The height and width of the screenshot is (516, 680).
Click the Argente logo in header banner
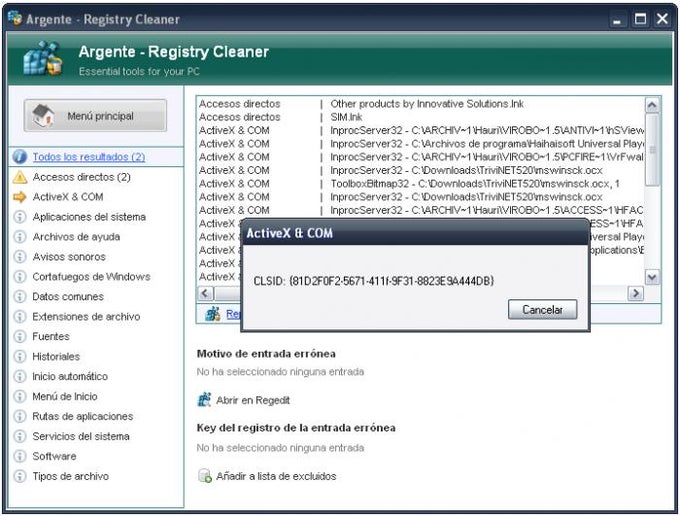(42, 59)
